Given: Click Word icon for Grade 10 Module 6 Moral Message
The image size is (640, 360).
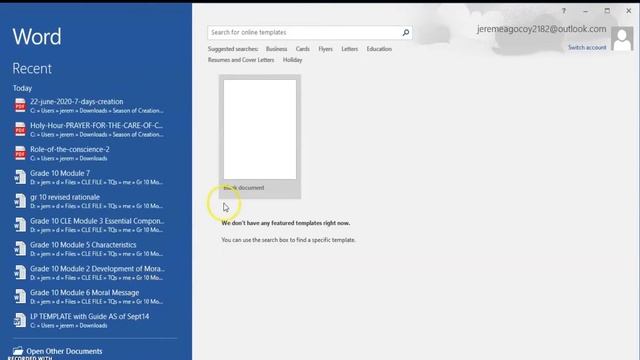Looking at the screenshot, I should click(20, 297).
